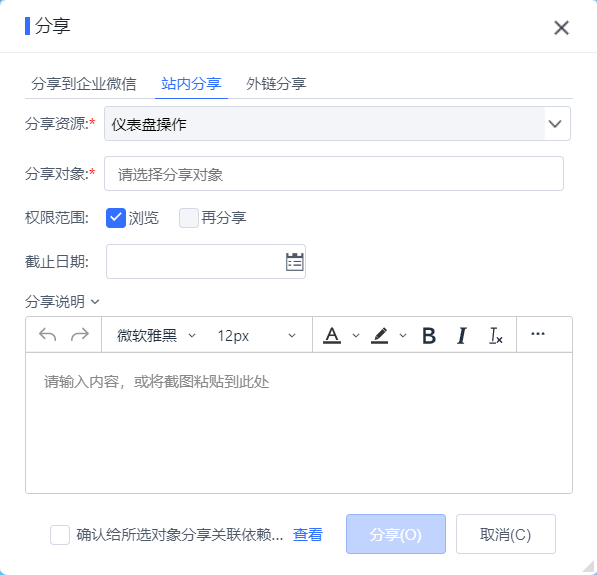Click the 取消(C) button

506,534
